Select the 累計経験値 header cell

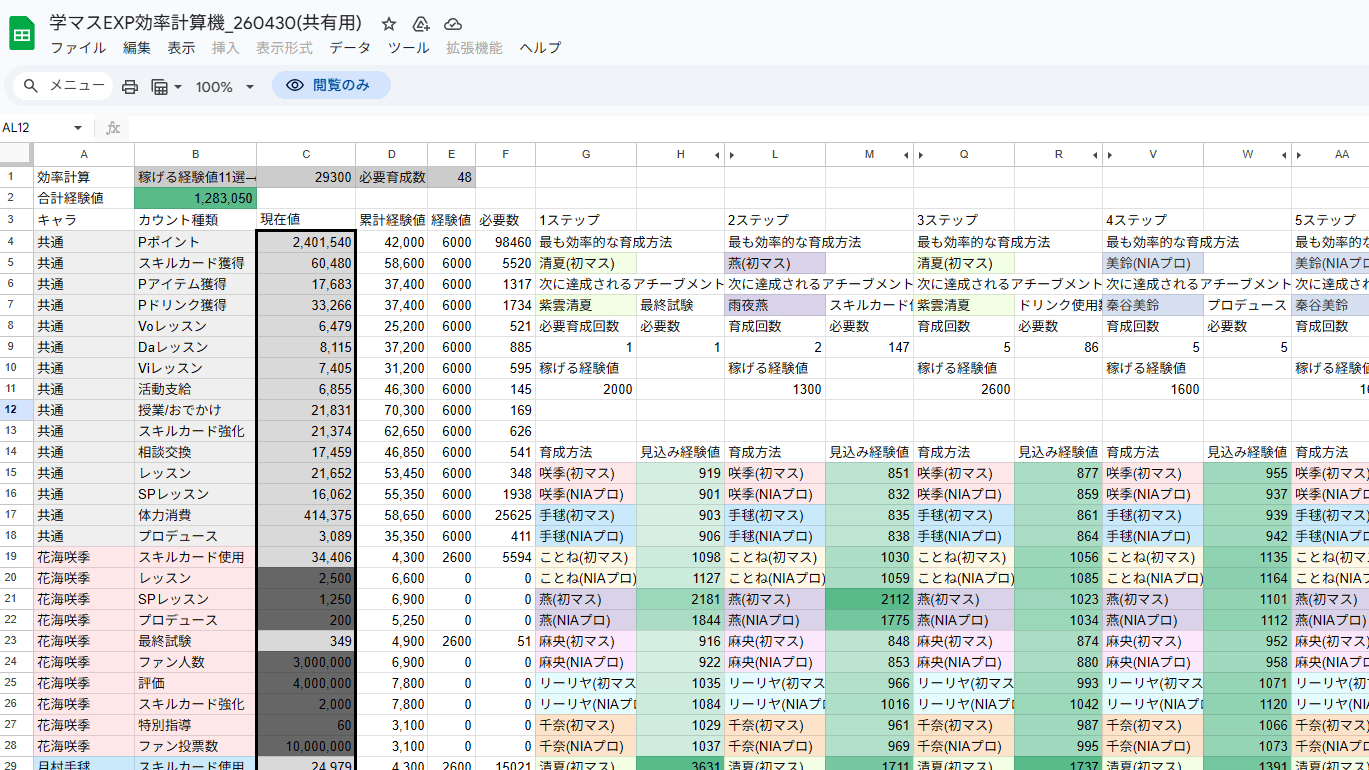tap(391, 219)
